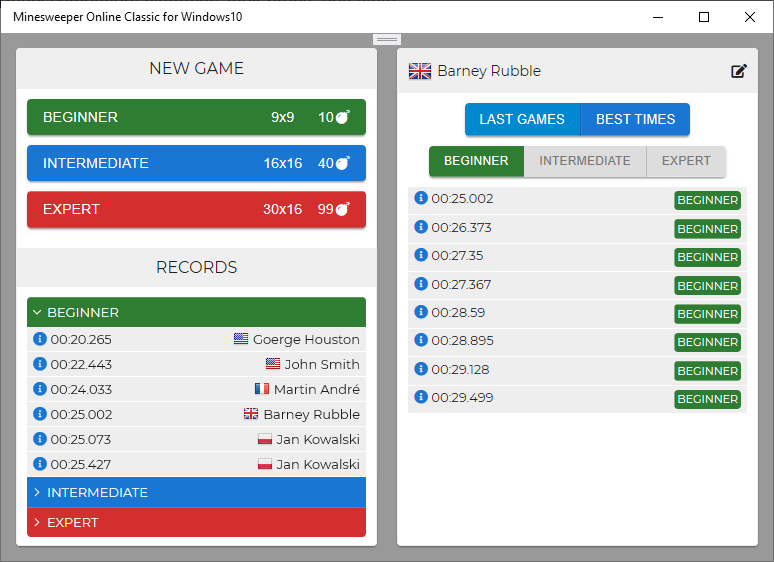Select the BEGINNER difficulty filter tab

[x=476, y=161]
